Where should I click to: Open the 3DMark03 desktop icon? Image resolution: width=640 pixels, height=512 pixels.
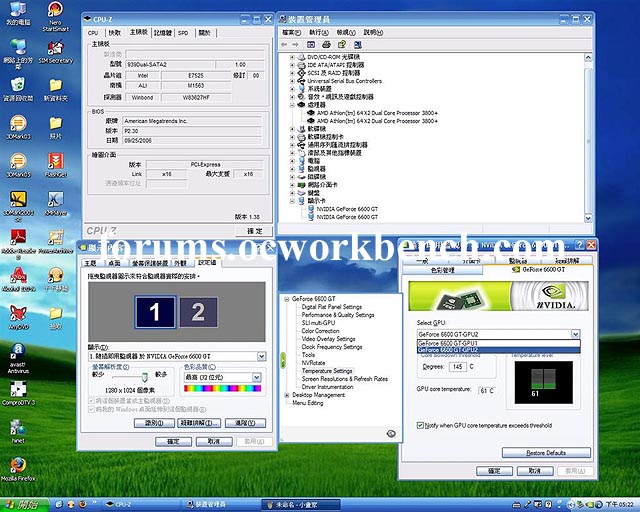[18, 127]
